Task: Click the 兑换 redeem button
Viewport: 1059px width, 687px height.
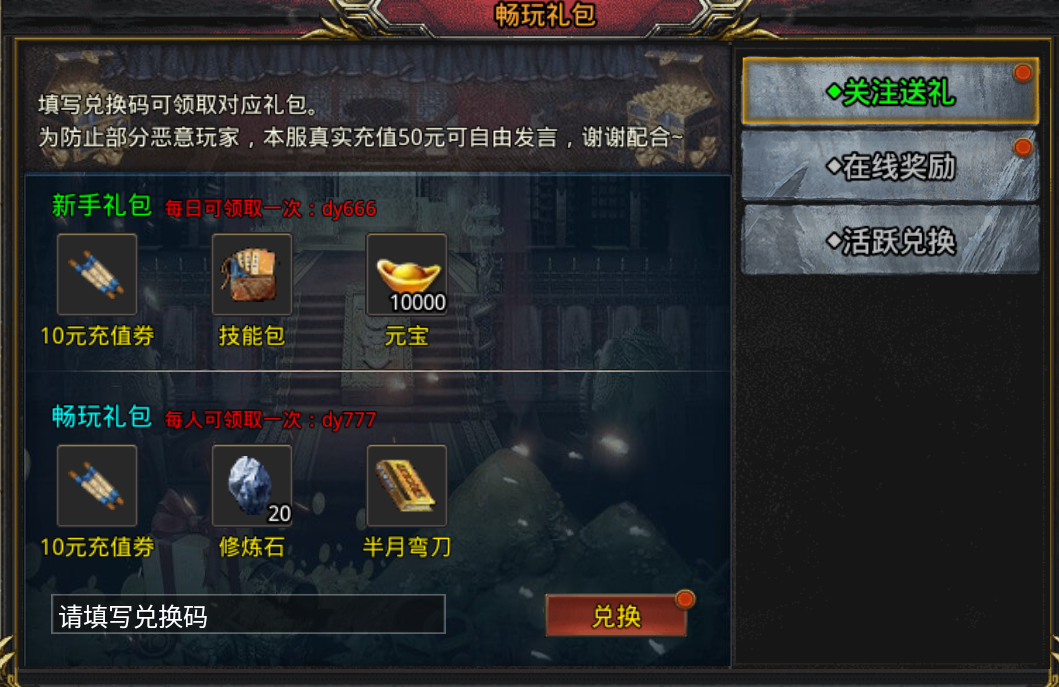Action: 616,615
